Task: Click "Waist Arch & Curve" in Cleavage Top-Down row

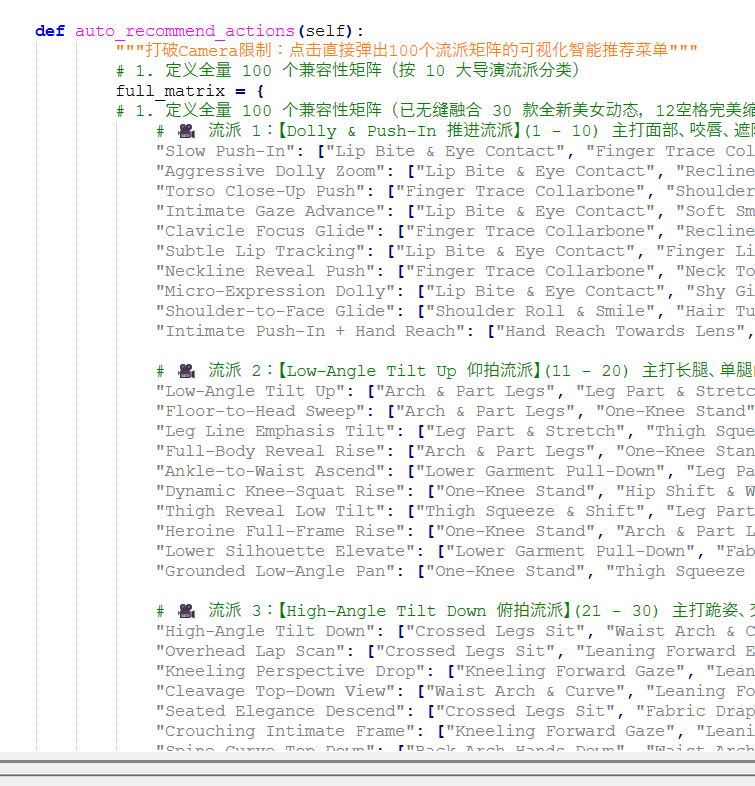Action: click(x=526, y=692)
